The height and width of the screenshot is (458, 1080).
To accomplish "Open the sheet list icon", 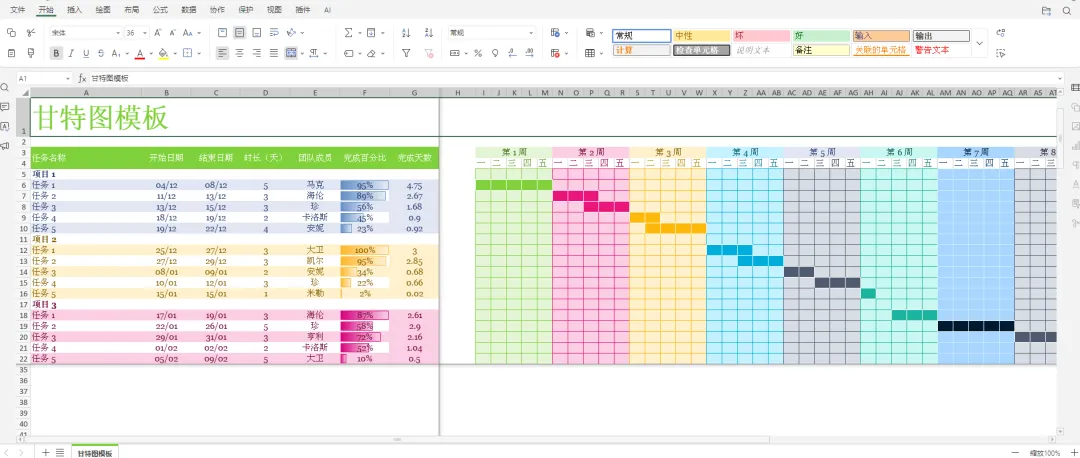I will tap(60, 452).
